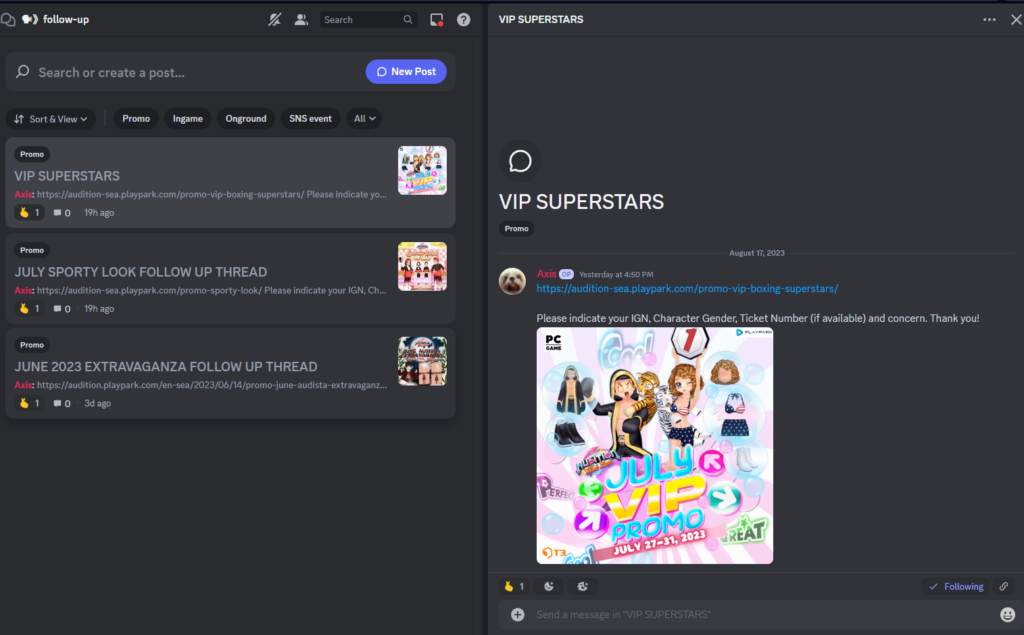
Task: Toggle reaction on VIP SUPERSTARS post
Action: coord(29,212)
